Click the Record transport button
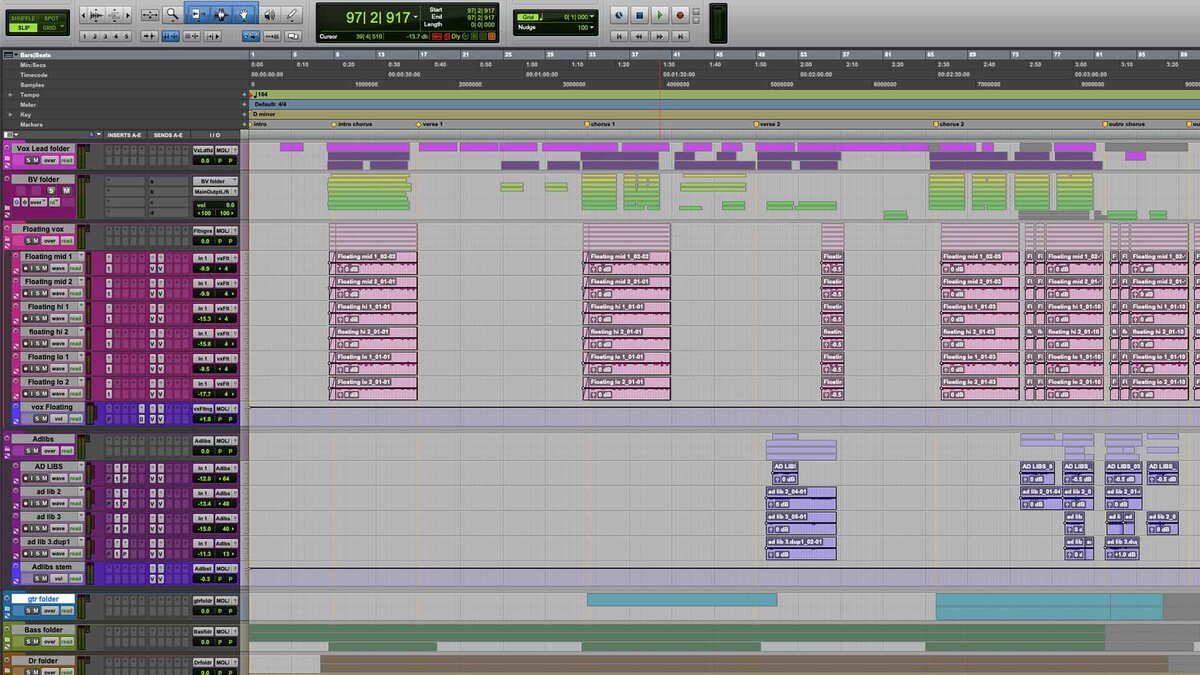This screenshot has height=675, width=1200. (680, 15)
